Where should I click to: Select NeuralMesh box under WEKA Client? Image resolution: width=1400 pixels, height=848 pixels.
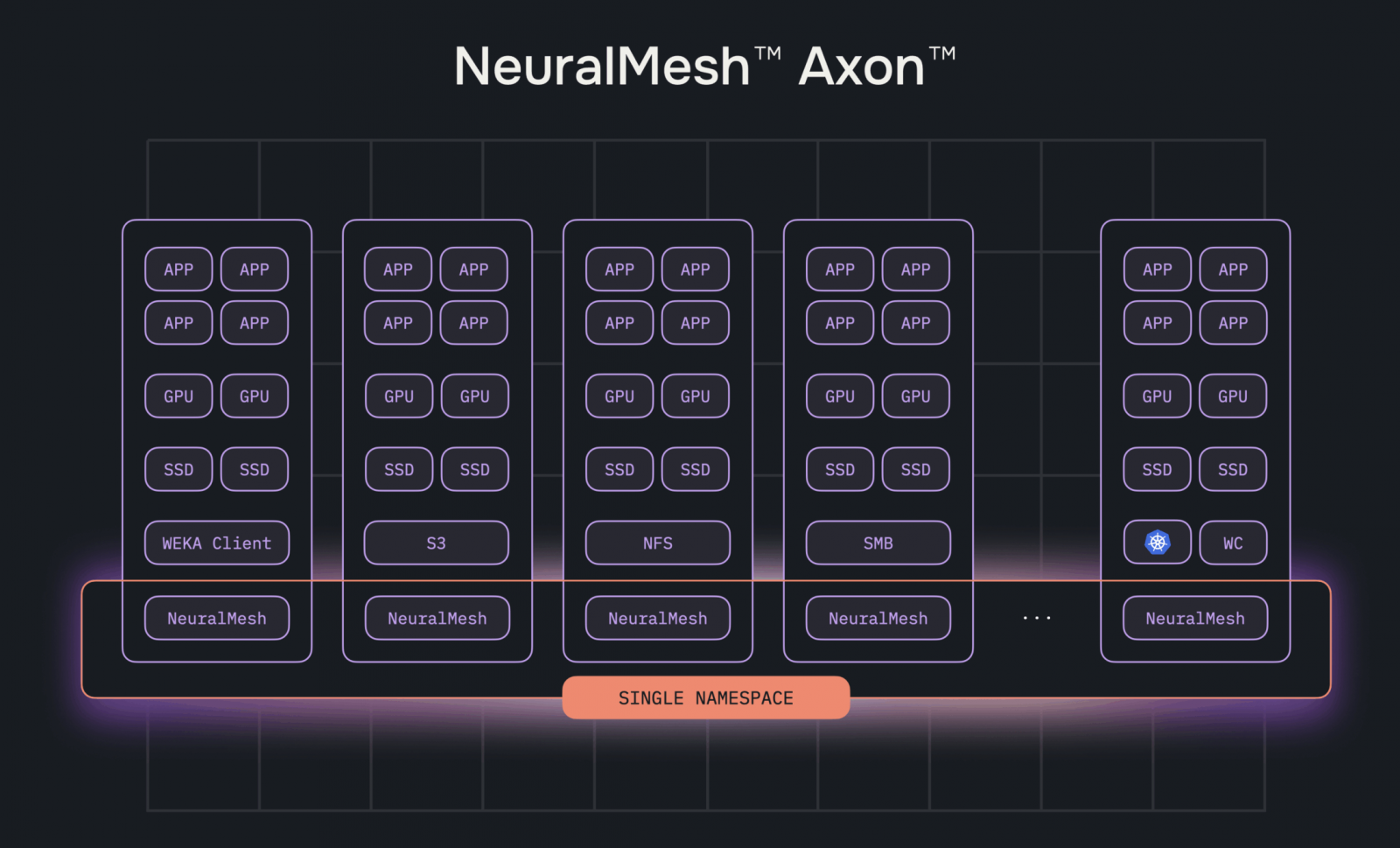point(217,618)
